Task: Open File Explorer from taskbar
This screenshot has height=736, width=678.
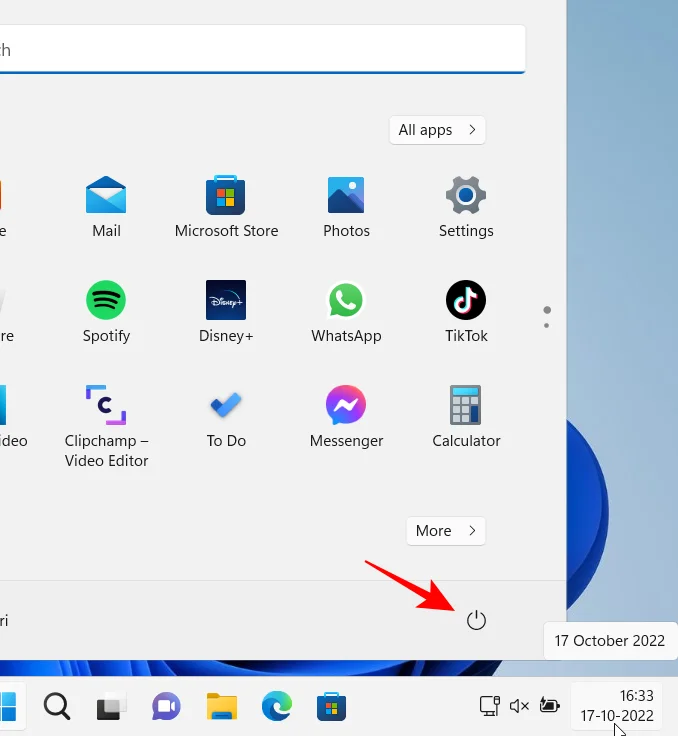Action: 222,706
